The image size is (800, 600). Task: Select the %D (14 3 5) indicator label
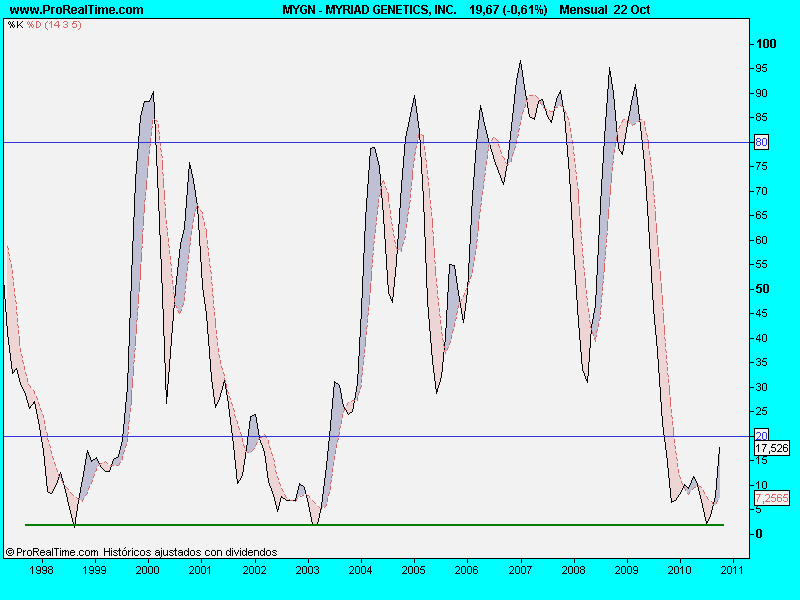coord(54,24)
